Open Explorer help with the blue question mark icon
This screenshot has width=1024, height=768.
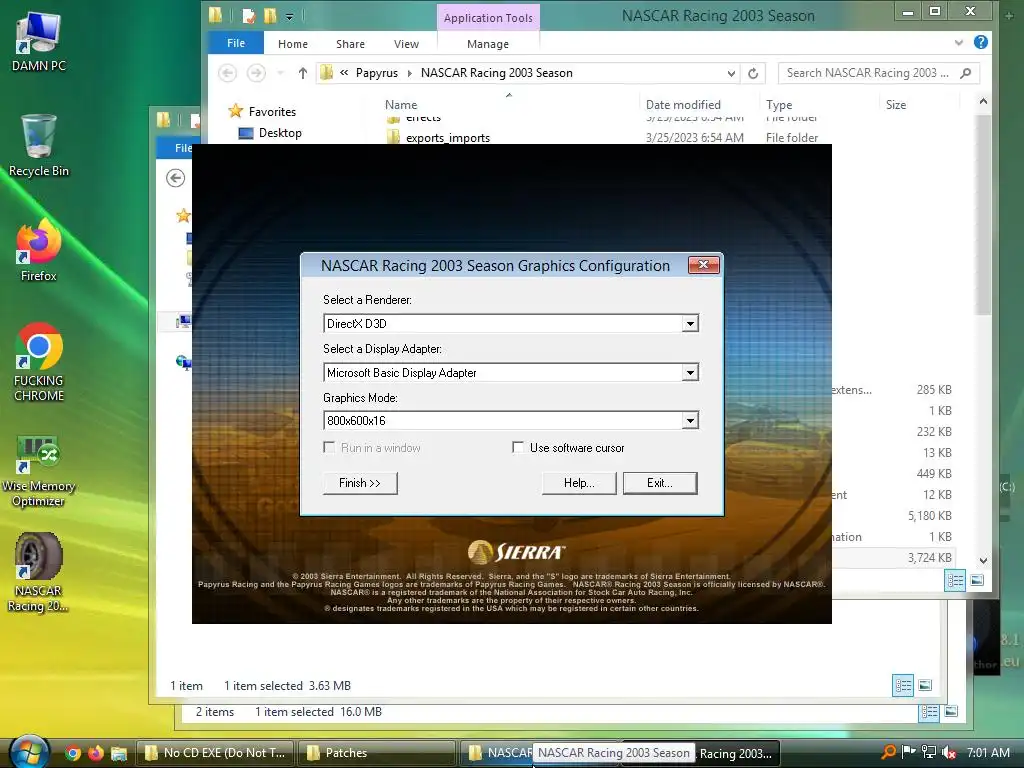pyautogui.click(x=980, y=42)
